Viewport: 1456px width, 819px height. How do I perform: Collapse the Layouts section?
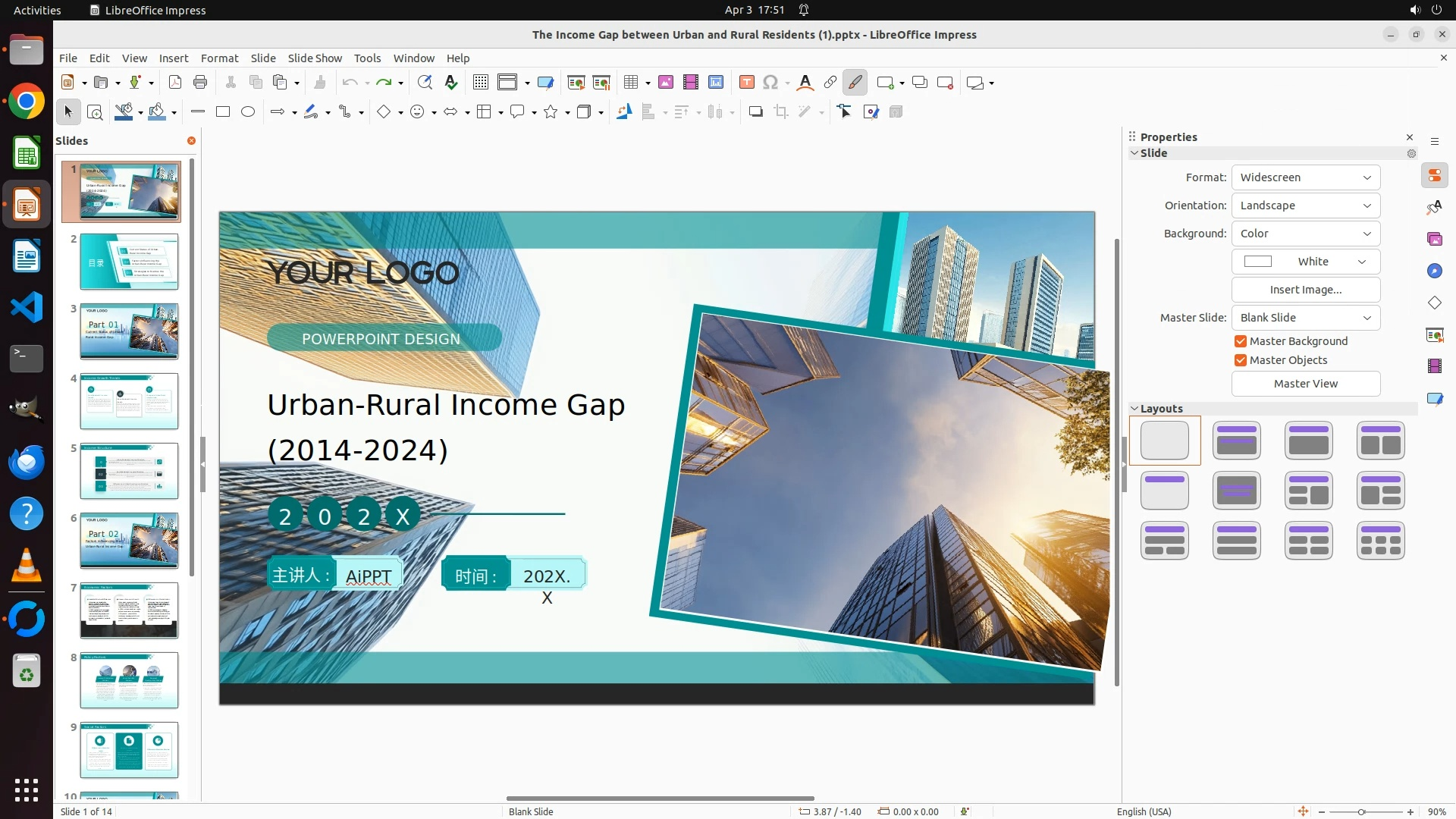[1135, 409]
